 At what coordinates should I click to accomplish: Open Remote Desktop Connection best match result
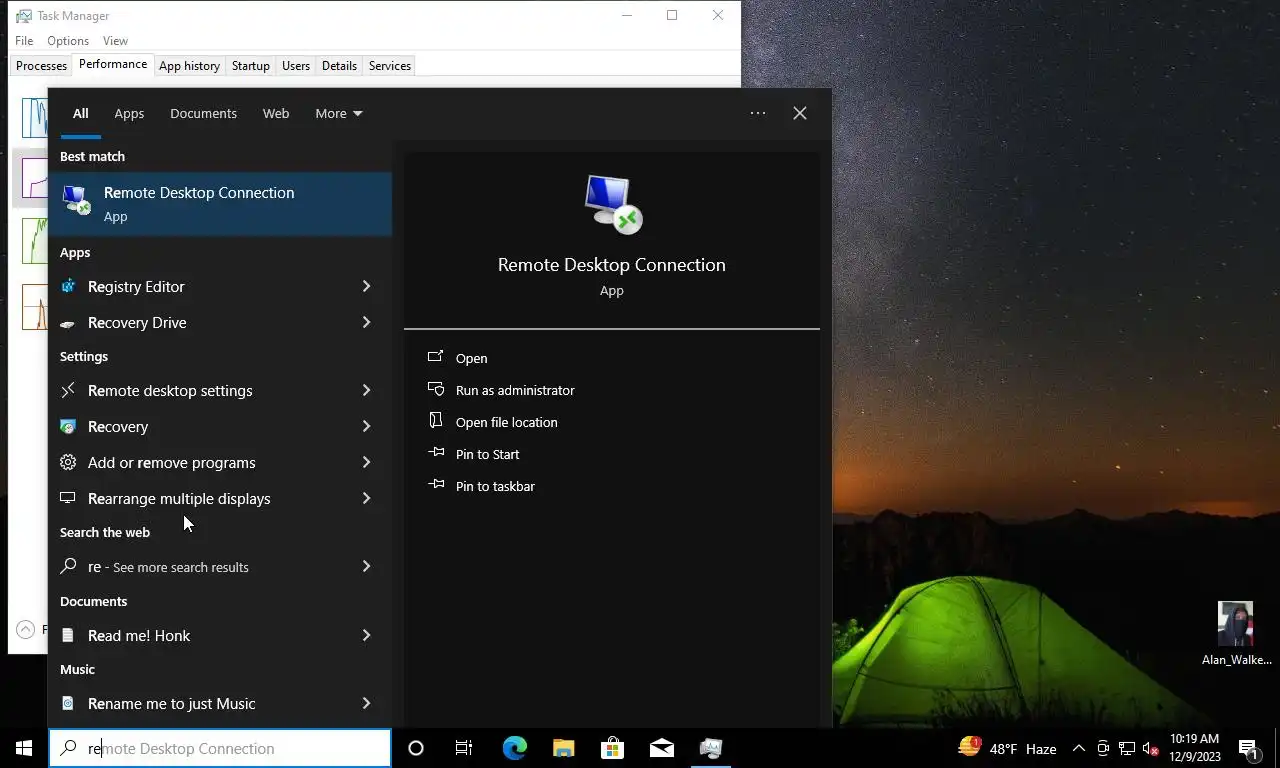[220, 204]
